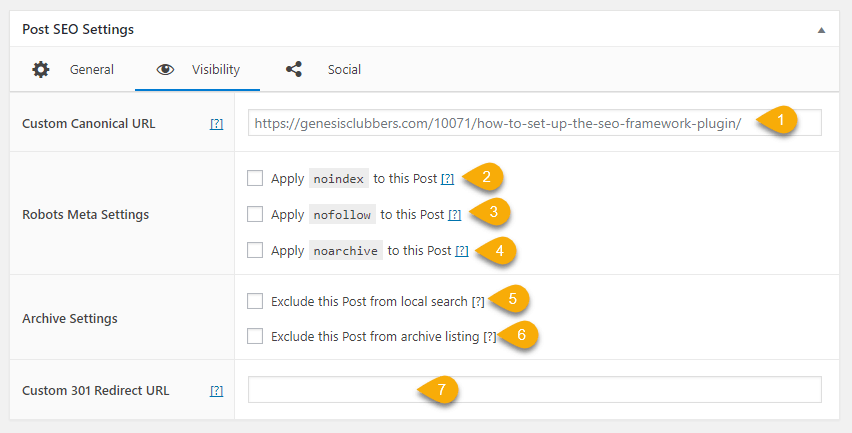Select the Visibility tab label
This screenshot has width=852, height=433.
click(215, 70)
